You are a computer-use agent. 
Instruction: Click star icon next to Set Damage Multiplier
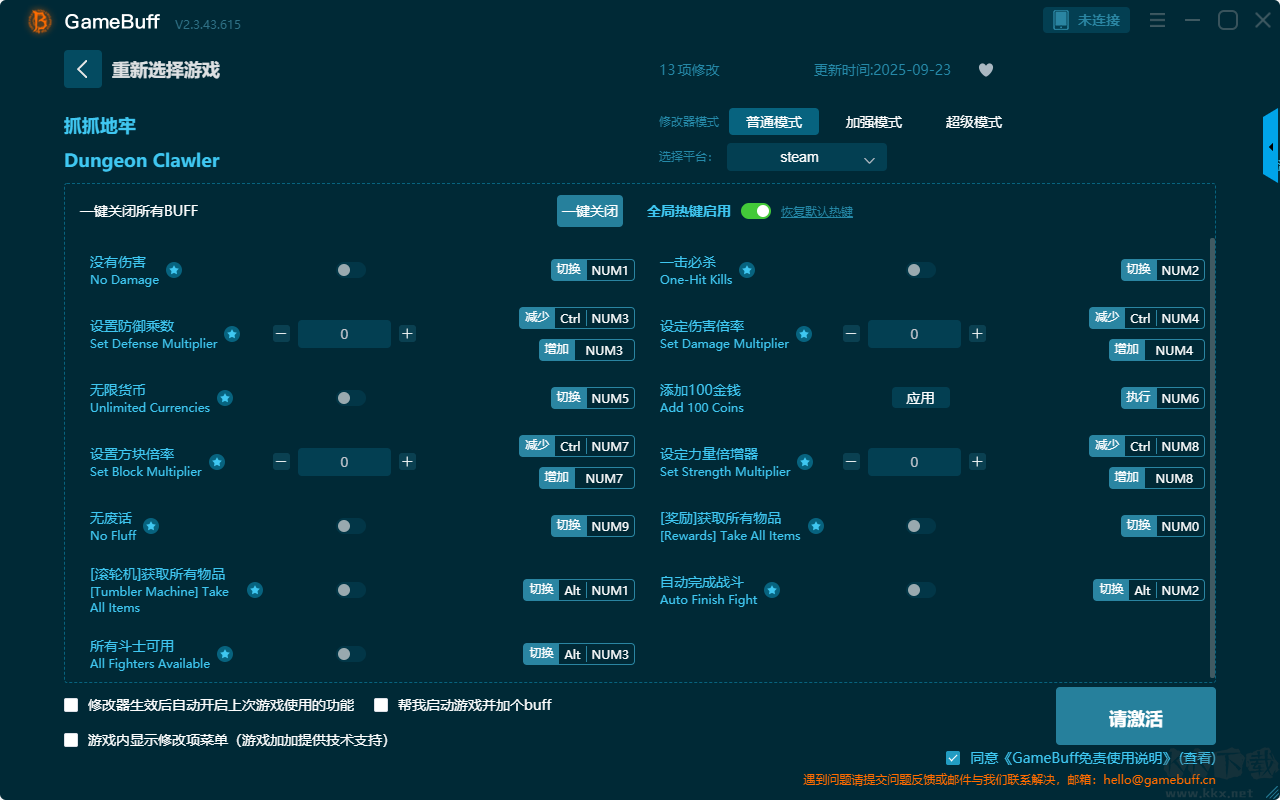[804, 334]
